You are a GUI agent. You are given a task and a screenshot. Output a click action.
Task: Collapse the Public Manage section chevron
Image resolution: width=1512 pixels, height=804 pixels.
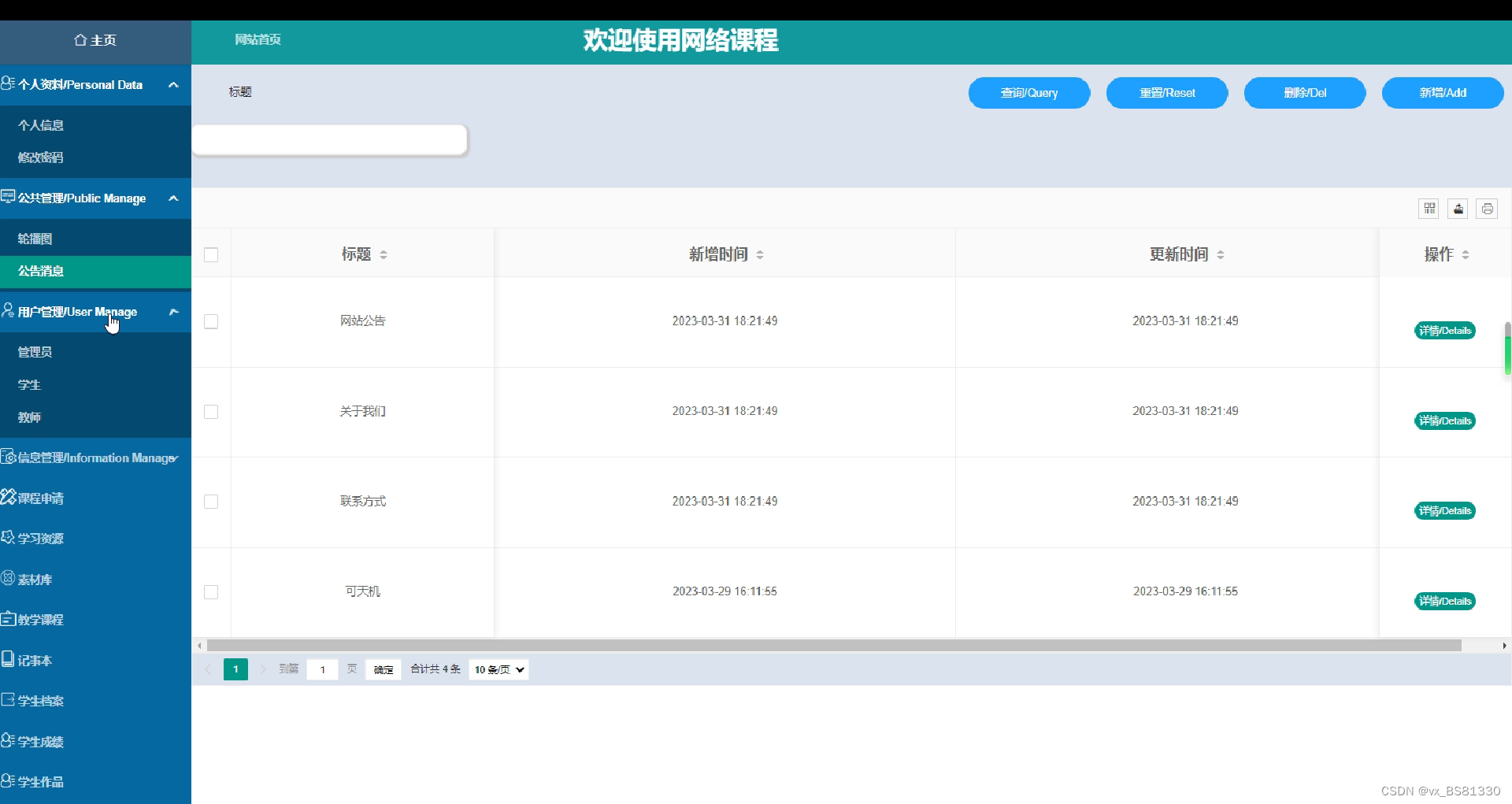(173, 198)
